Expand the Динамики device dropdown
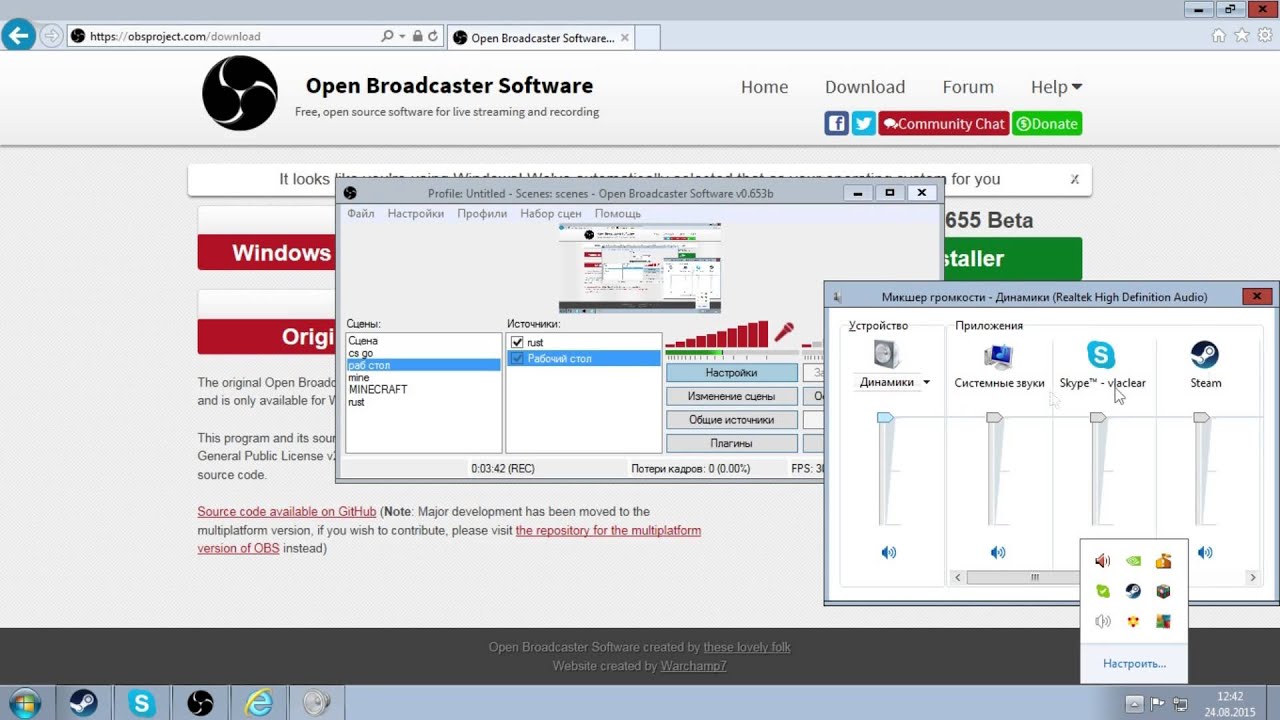 pos(926,383)
